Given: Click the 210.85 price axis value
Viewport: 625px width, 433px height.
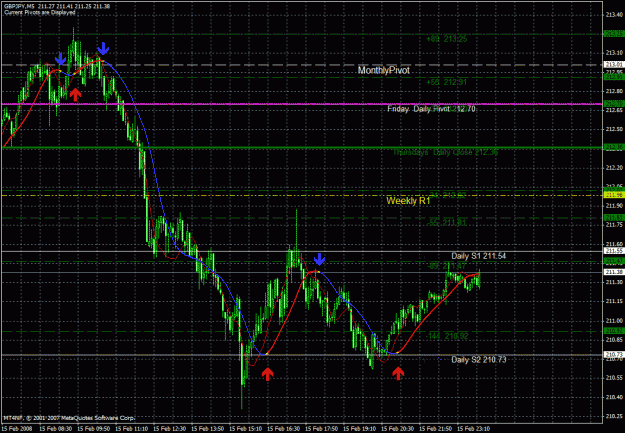Looking at the screenshot, I should coord(614,340).
